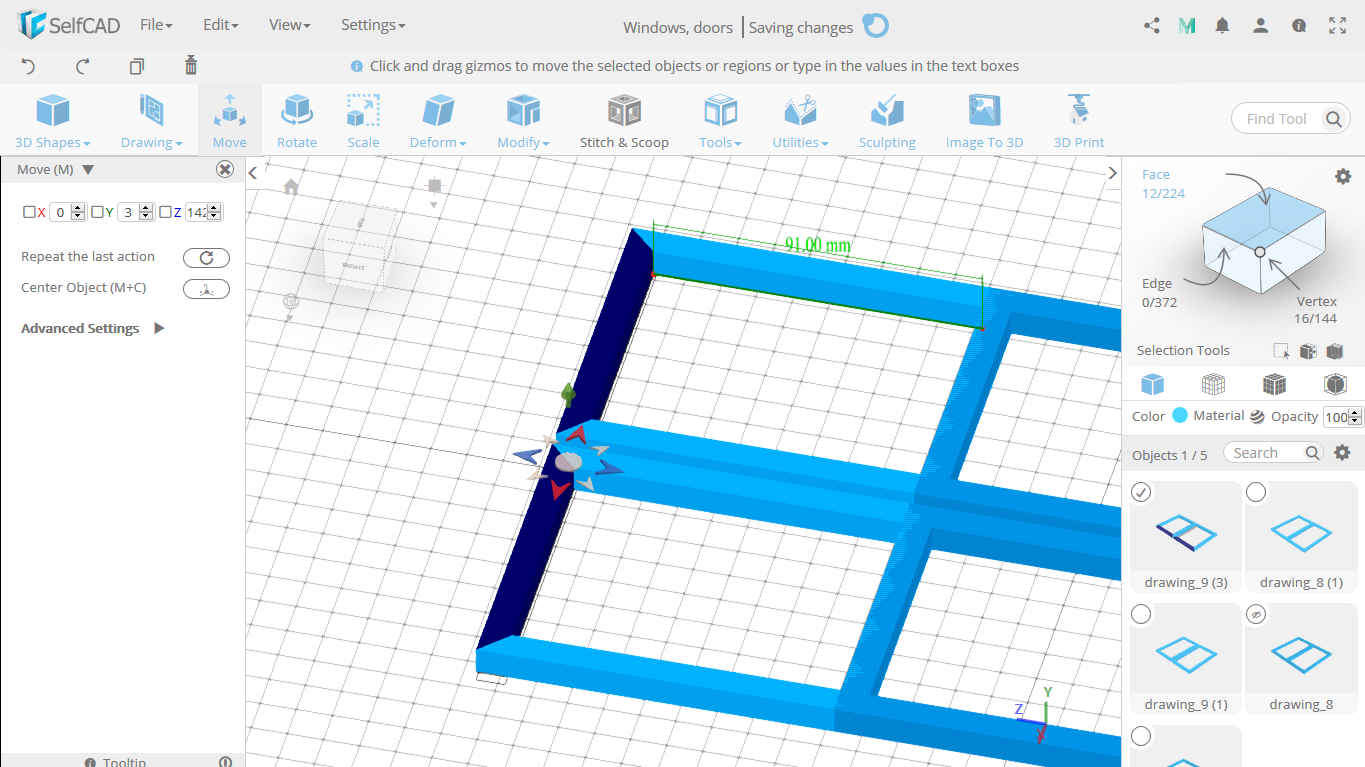Screen dimensions: 1365x767
Task: Select solid plus wireframe view mode
Action: tap(1274, 384)
